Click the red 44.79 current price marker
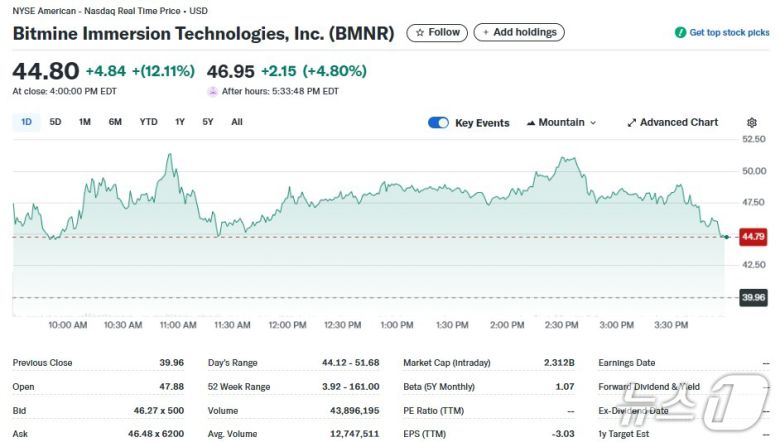The image size is (780, 442). (753, 237)
